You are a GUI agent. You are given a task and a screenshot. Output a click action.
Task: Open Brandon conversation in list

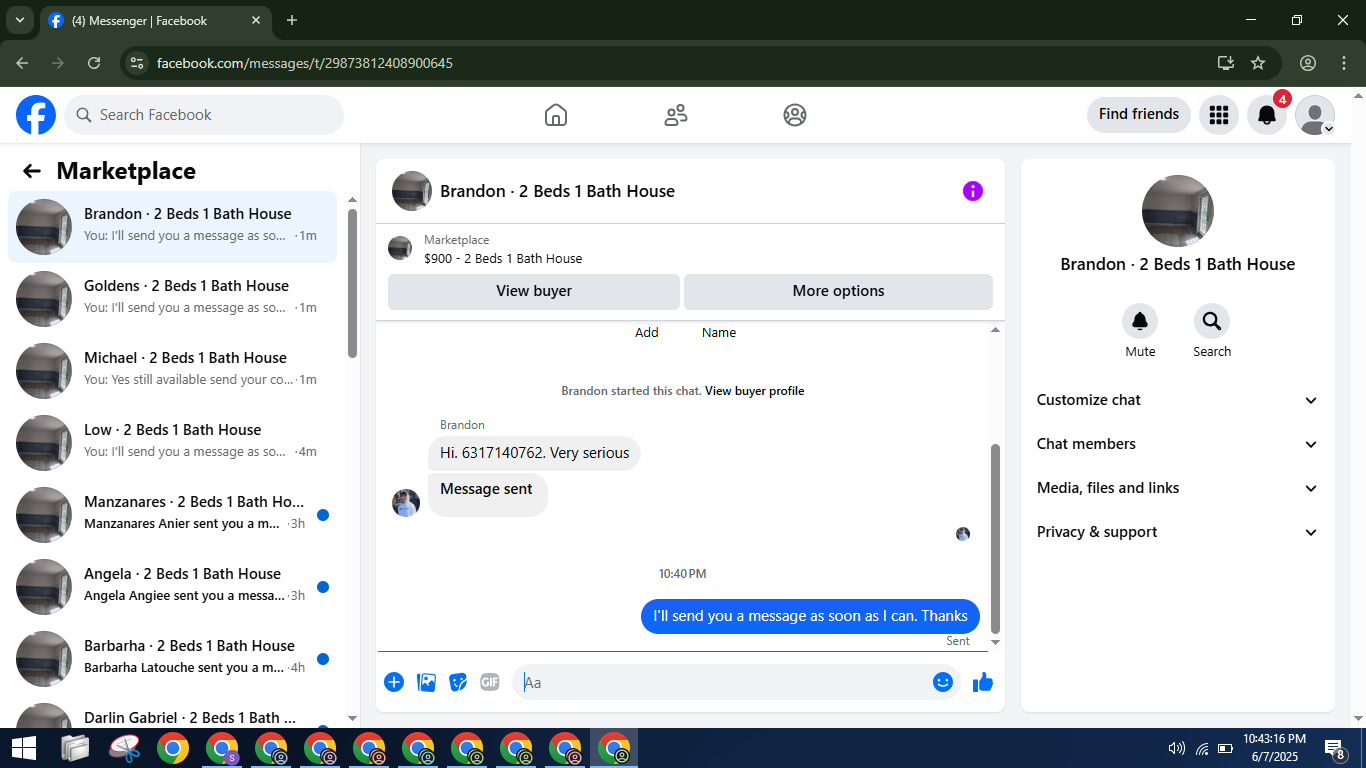[x=172, y=227]
